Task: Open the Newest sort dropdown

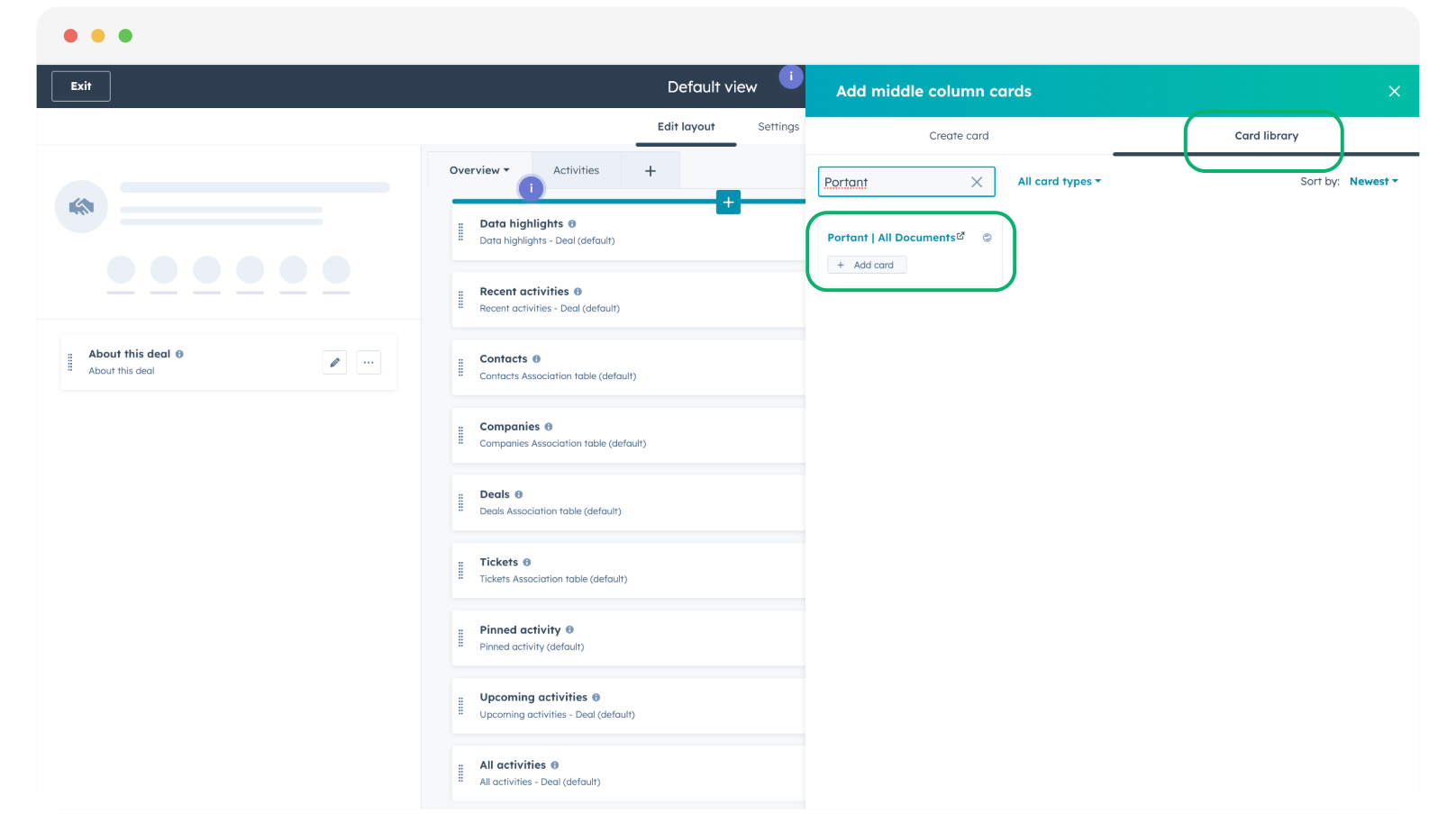Action: [x=1373, y=182]
